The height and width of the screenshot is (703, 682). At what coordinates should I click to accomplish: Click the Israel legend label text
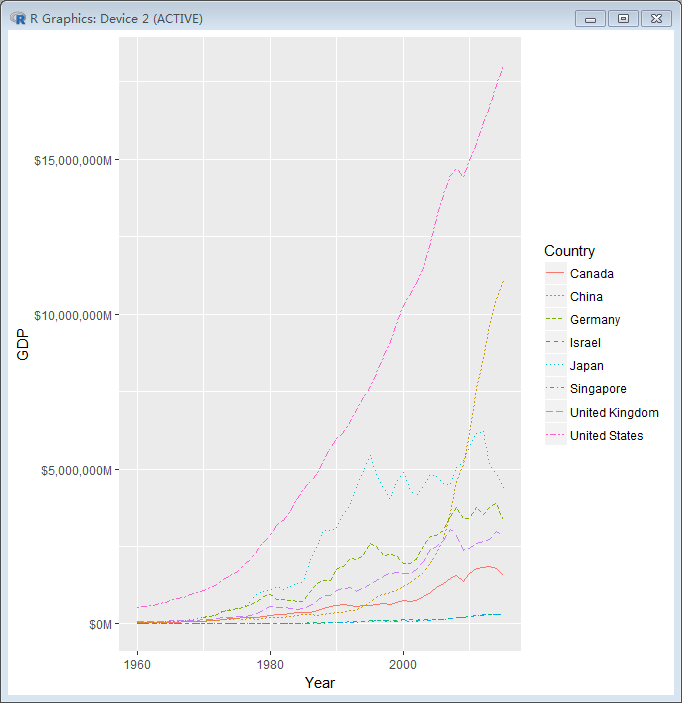pyautogui.click(x=585, y=343)
